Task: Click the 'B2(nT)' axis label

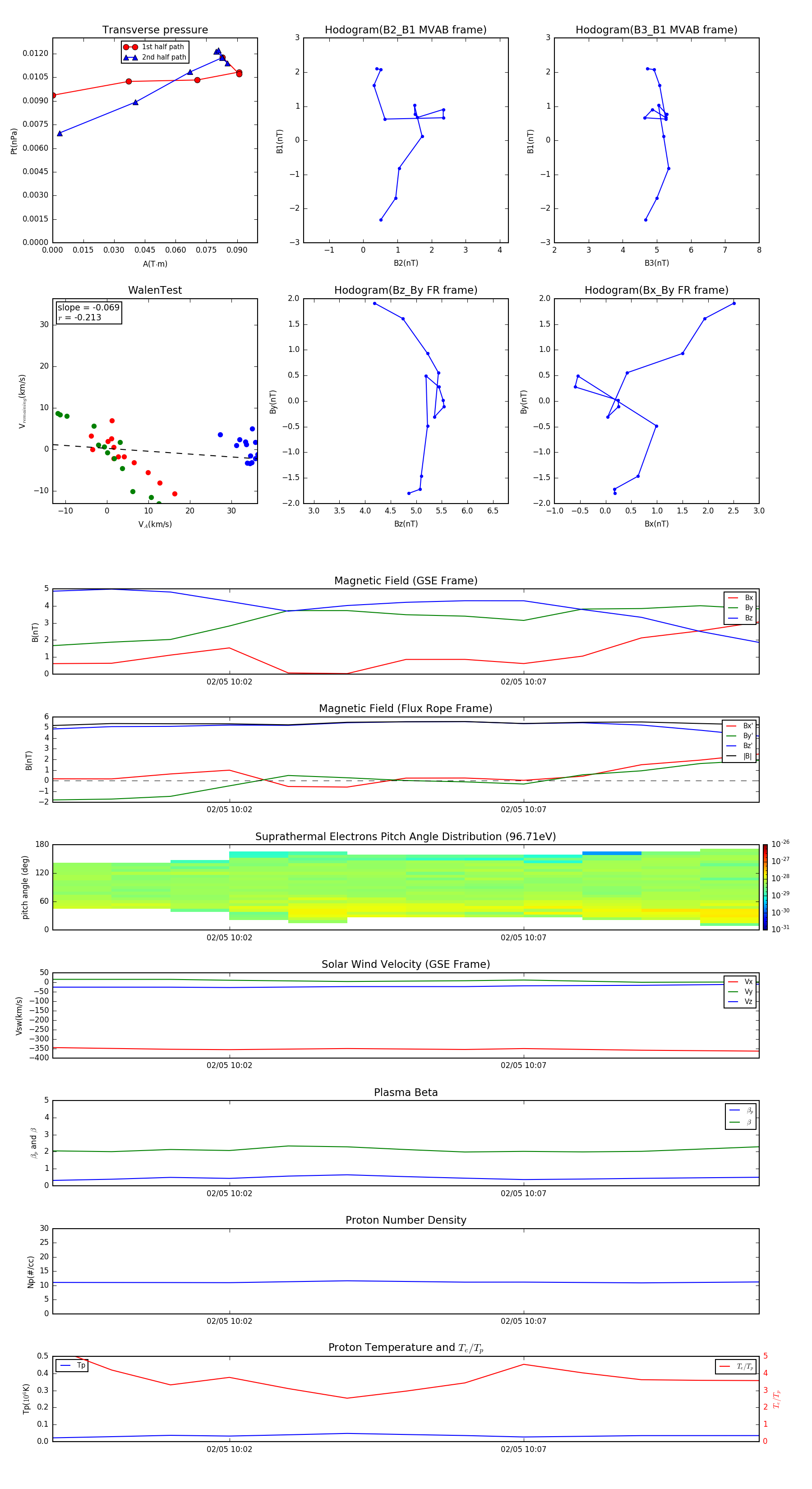Action: (x=406, y=263)
